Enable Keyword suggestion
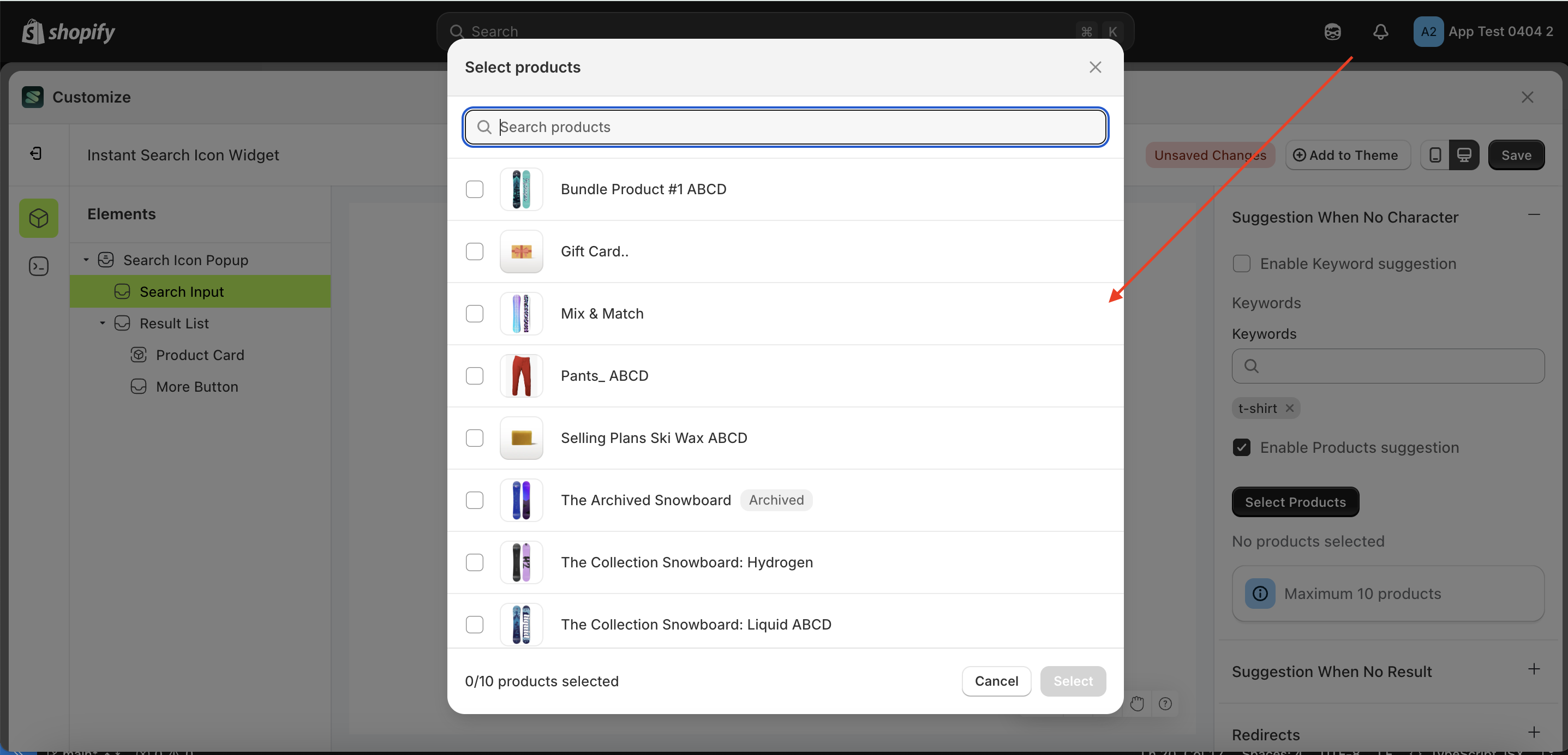Viewport: 1568px width, 755px height. pyautogui.click(x=1242, y=263)
